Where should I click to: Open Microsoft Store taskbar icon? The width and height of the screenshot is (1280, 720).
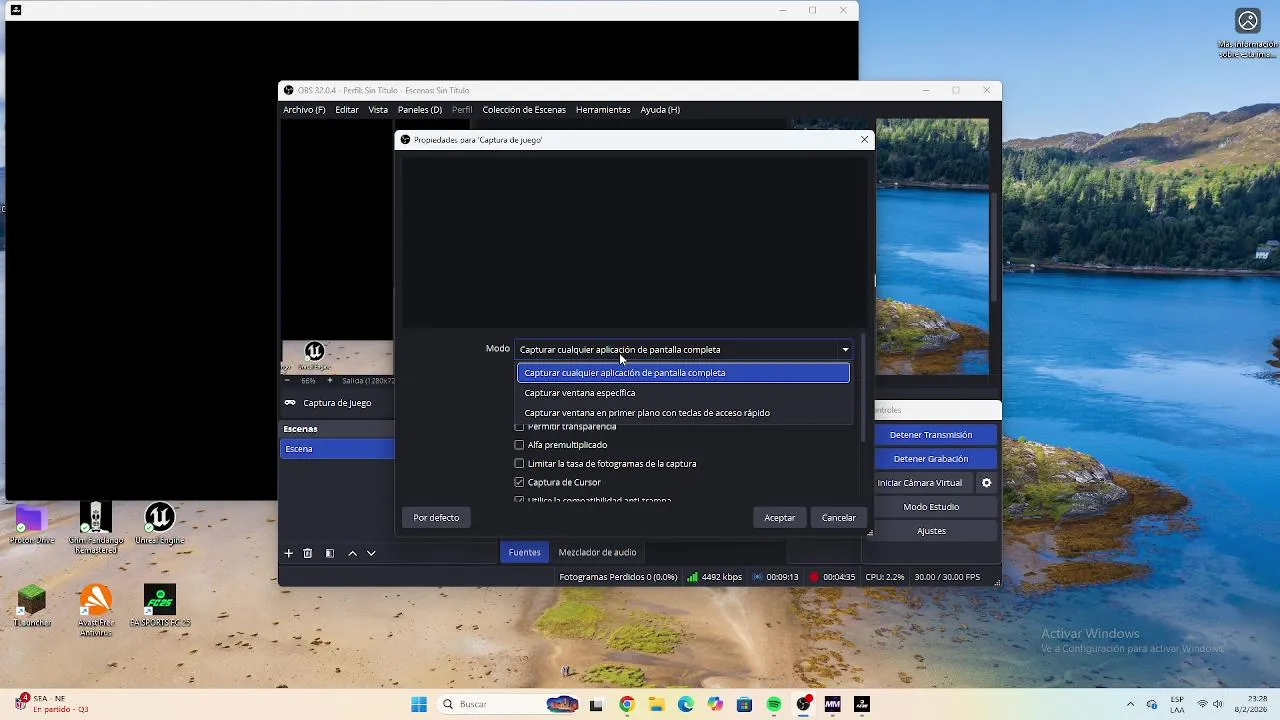744,704
